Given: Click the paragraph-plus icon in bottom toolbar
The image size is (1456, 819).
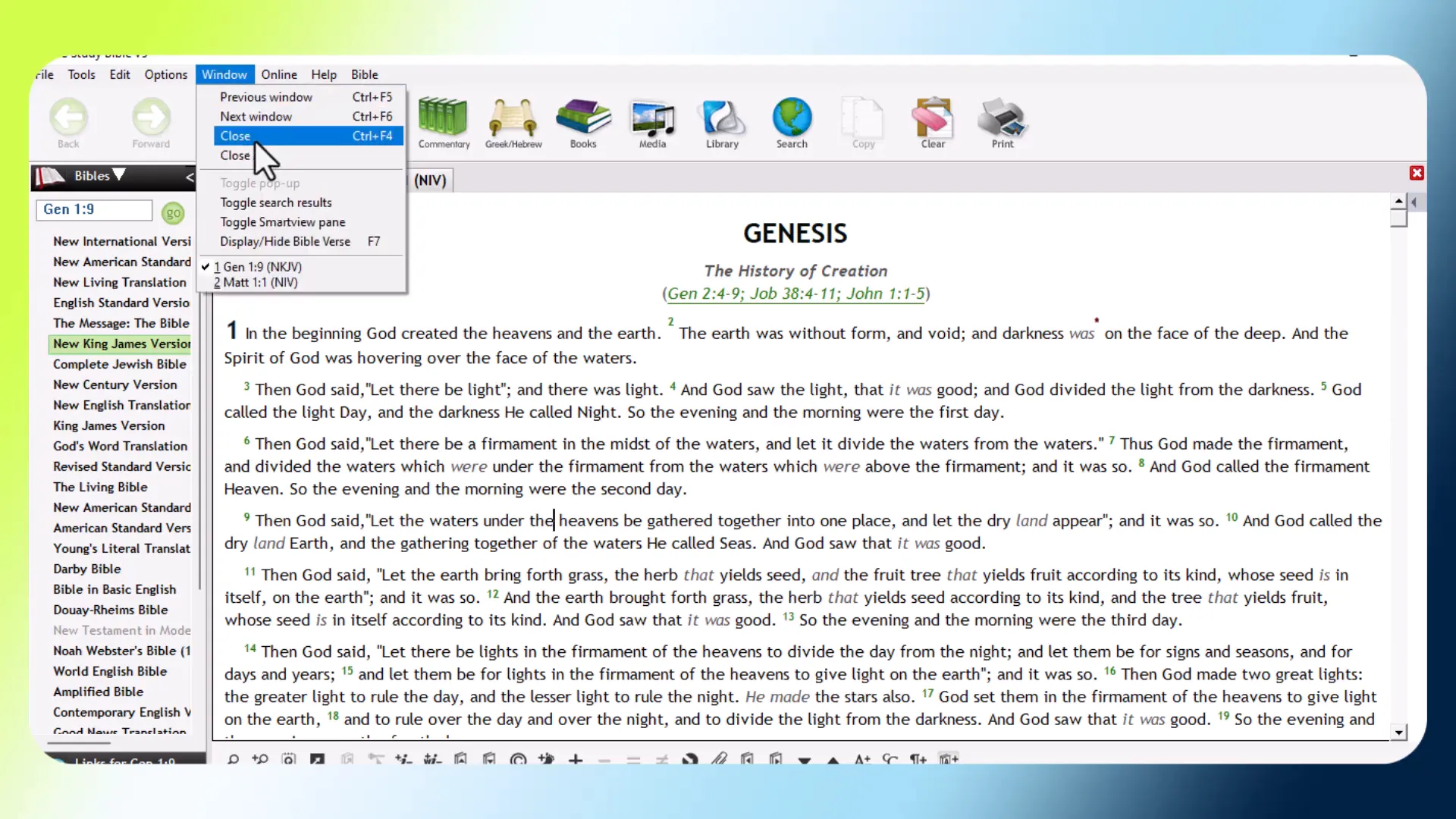Looking at the screenshot, I should point(918,758).
